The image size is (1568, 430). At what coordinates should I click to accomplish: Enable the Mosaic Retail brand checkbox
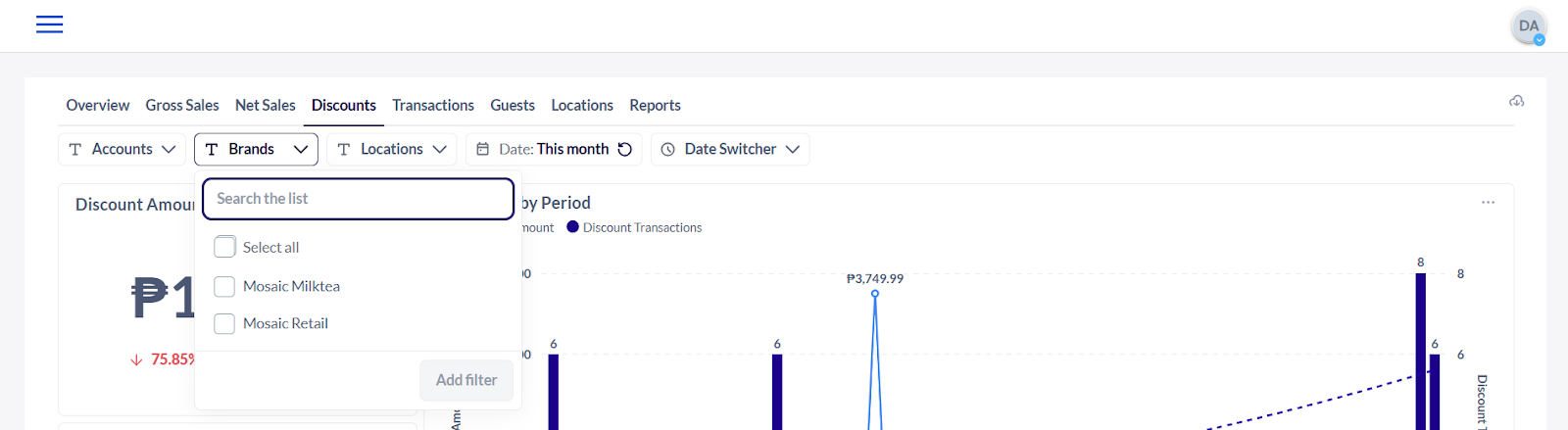pyautogui.click(x=224, y=323)
